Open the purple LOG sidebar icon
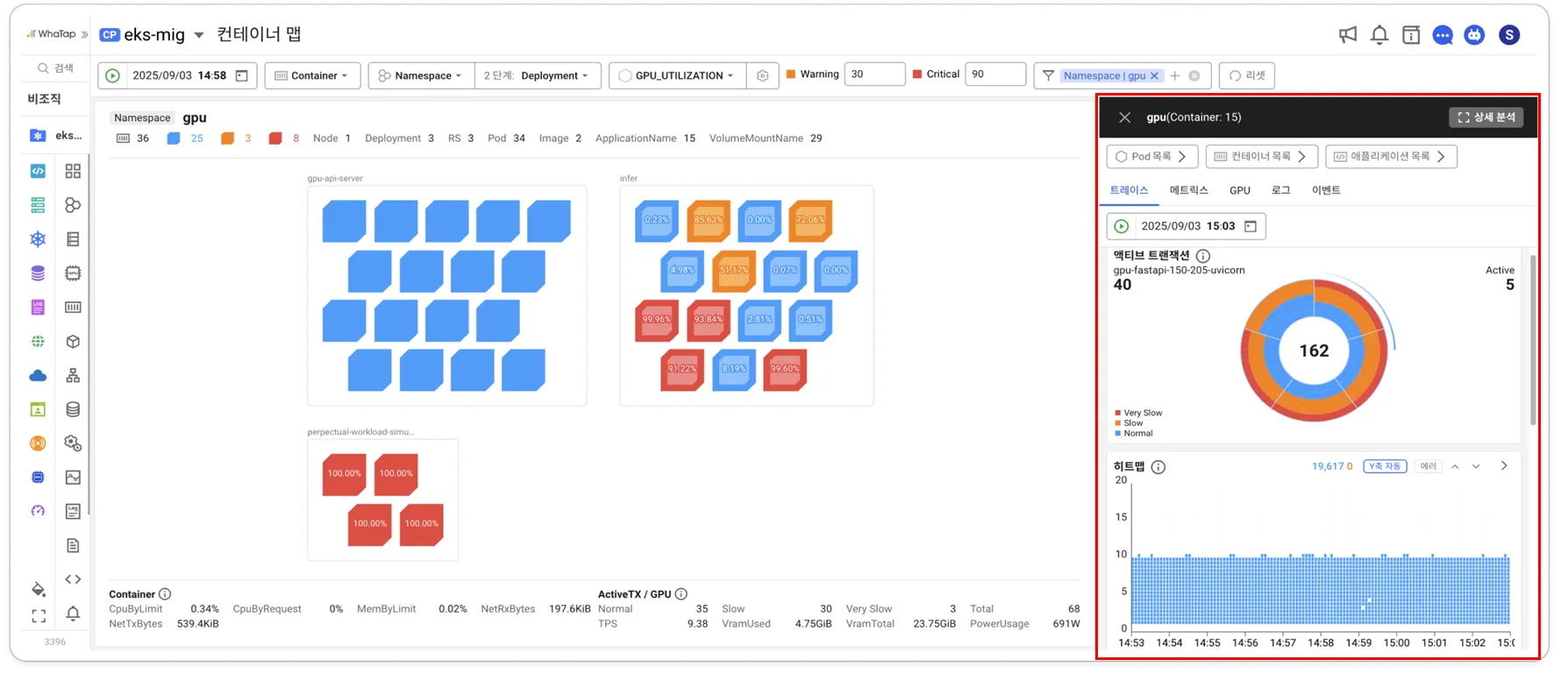This screenshot has width=1568, height=681. 38,308
